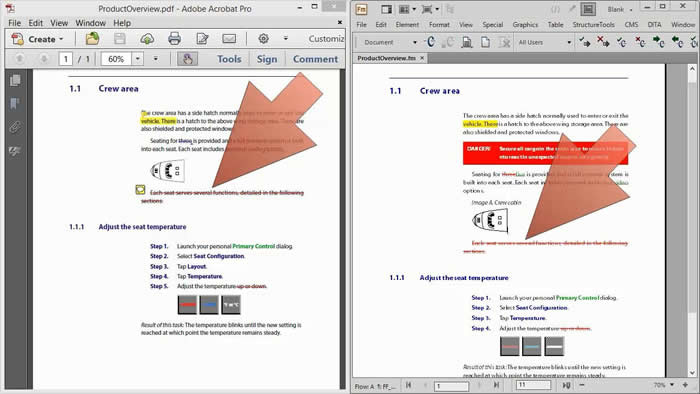Click the Print icon in Acrobat
This screenshot has width=700, height=394.
coord(175,39)
